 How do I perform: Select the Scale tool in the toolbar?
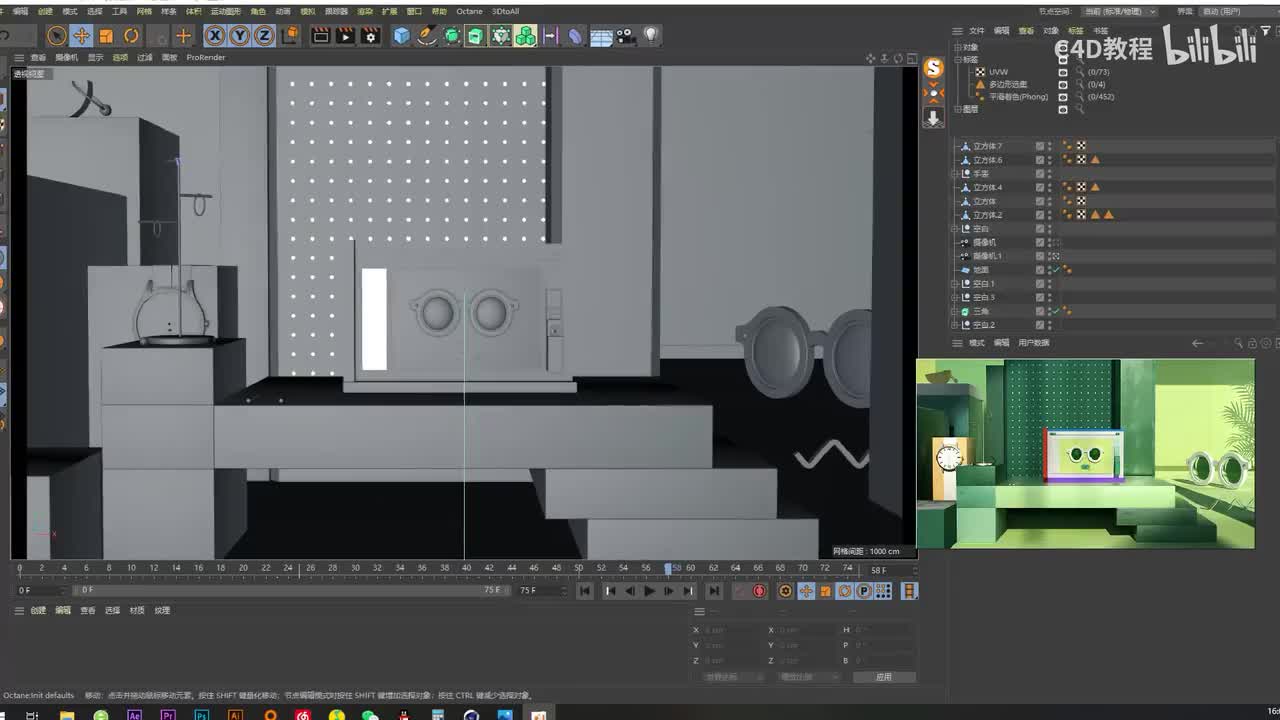(106, 36)
